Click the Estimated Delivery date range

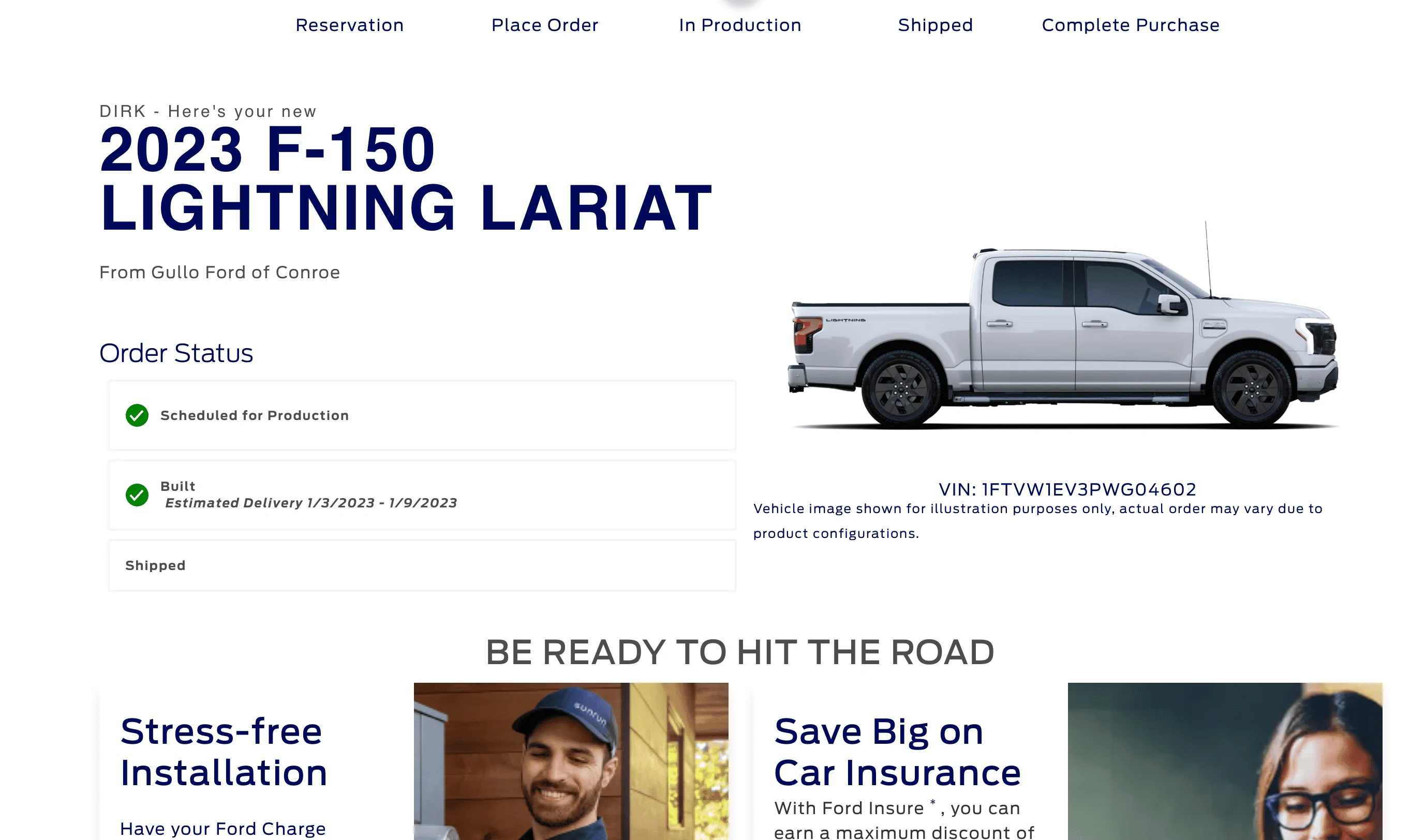(311, 503)
